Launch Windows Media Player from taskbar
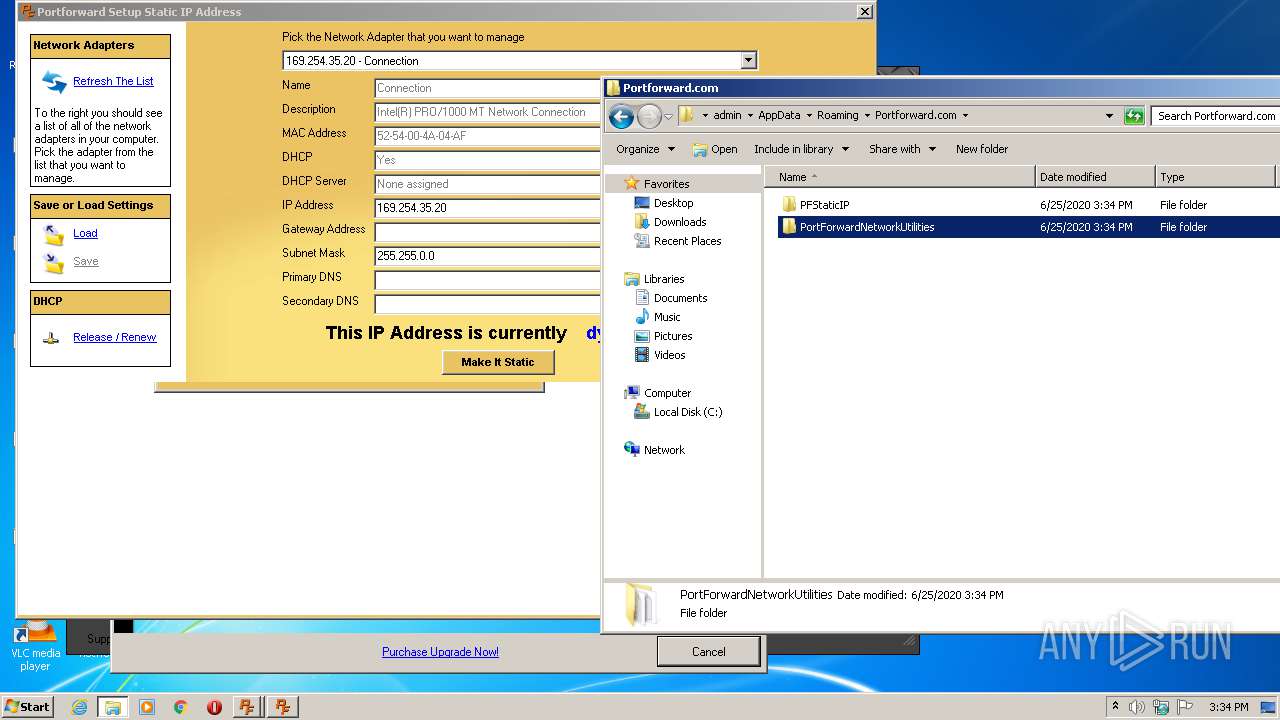The image size is (1280, 720). click(147, 707)
